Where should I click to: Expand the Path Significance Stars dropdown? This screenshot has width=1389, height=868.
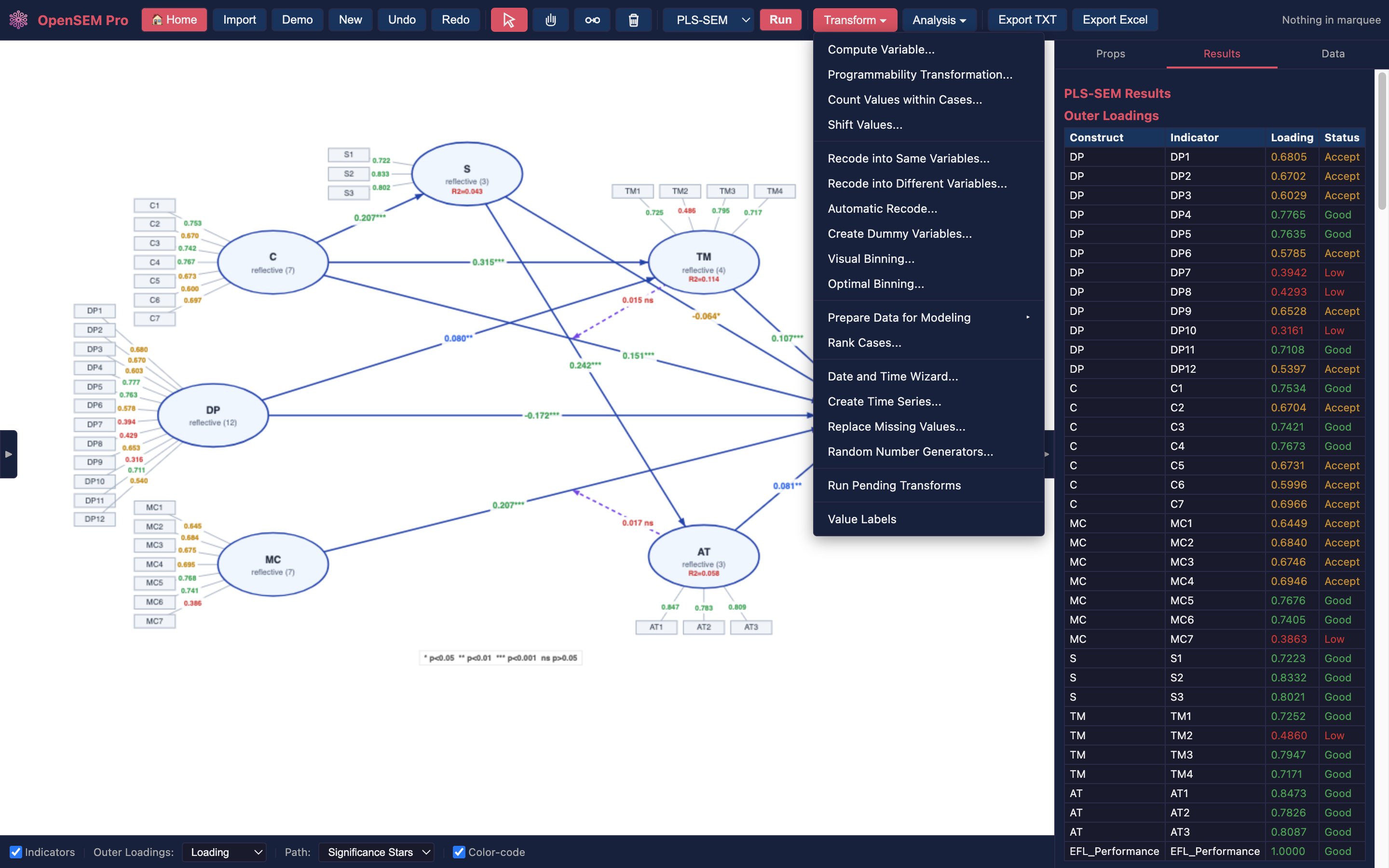coord(377,852)
